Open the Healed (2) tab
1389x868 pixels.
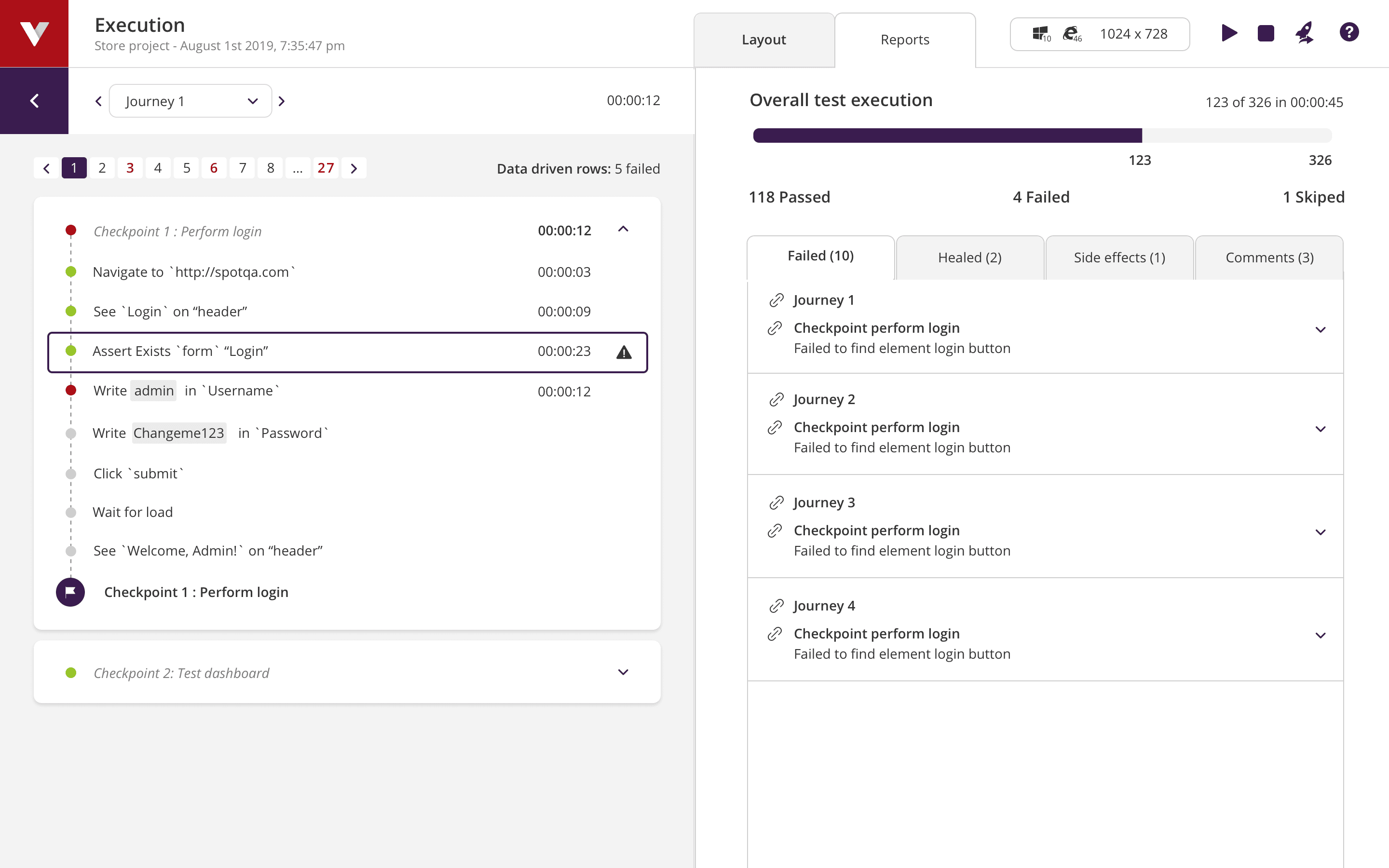(x=970, y=257)
